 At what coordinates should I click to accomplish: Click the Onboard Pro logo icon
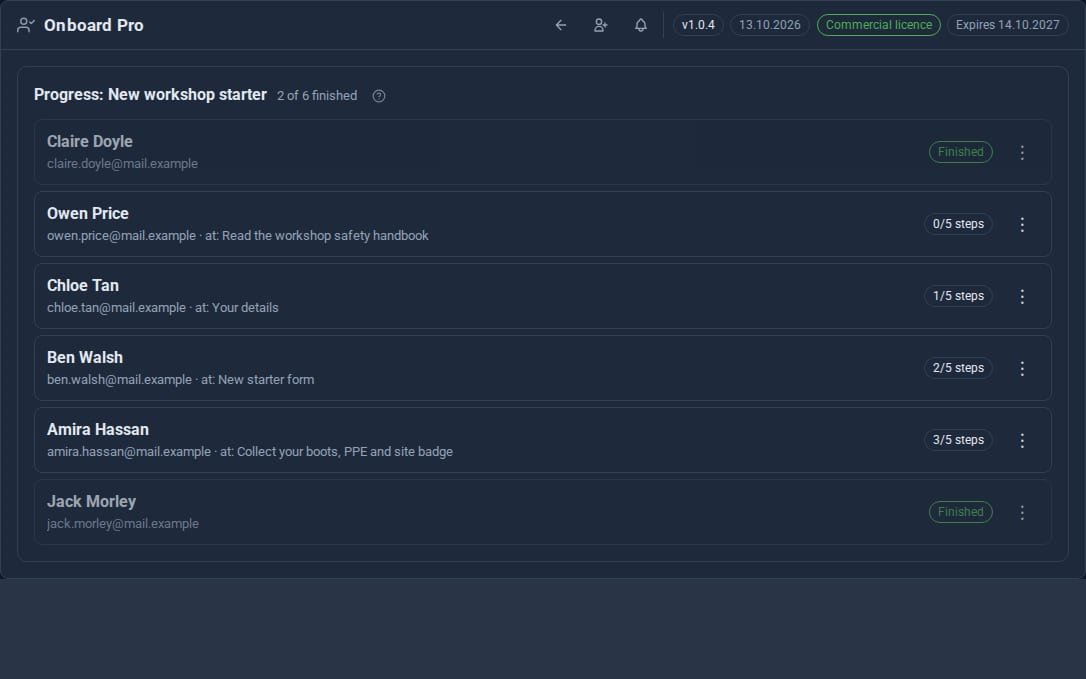26,25
